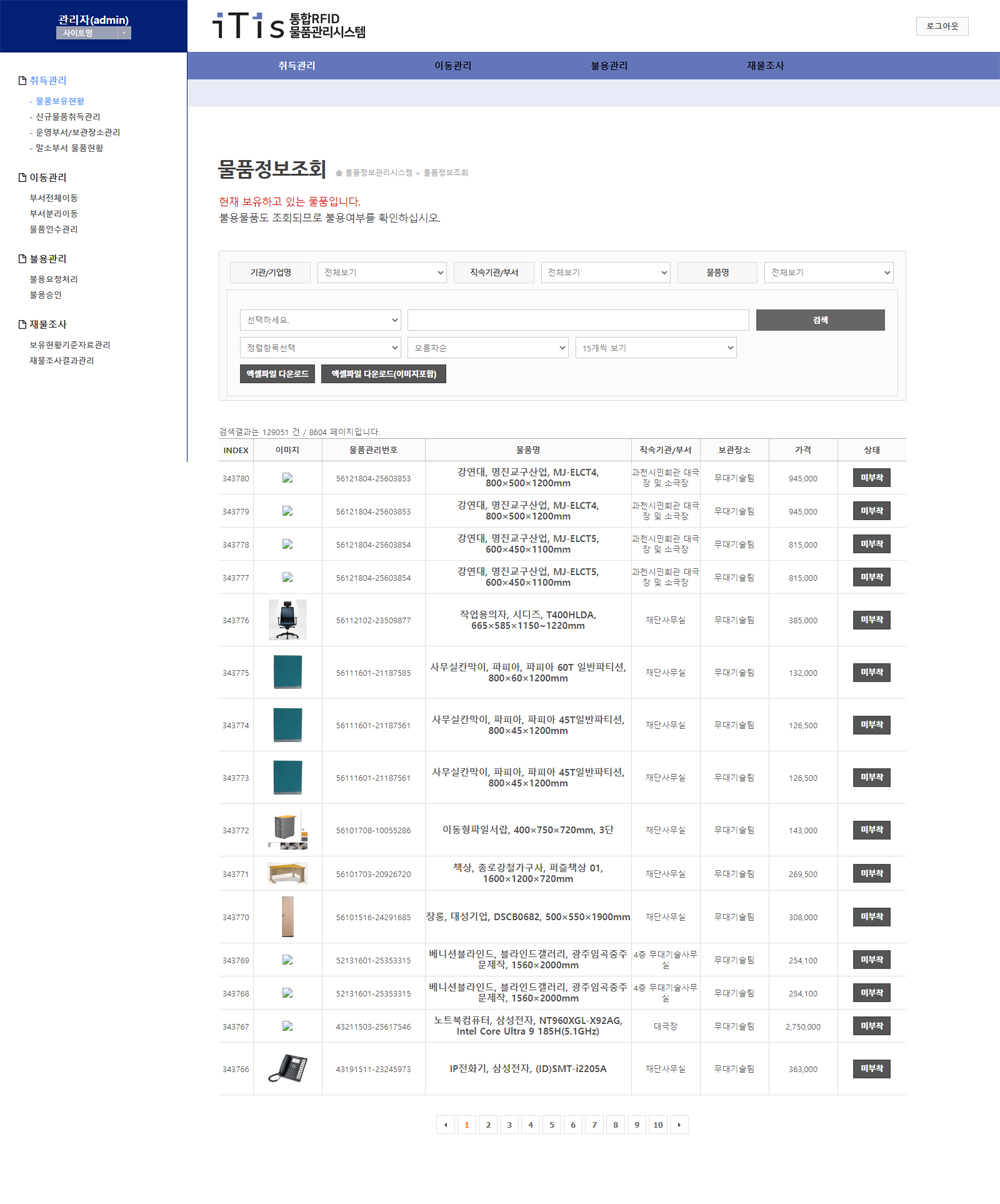Click home icon in breadcrumb
Image resolution: width=1000 pixels, height=1204 pixels.
(x=339, y=173)
